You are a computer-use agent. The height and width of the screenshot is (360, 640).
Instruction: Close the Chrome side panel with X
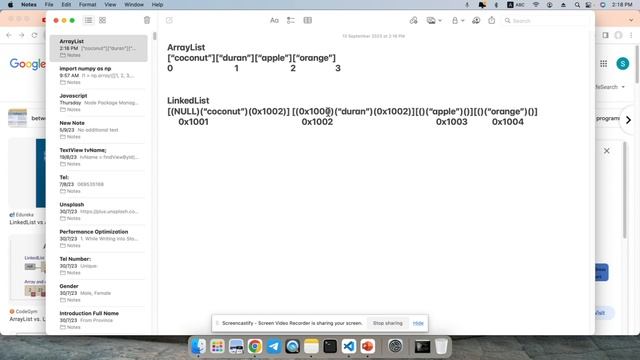(607, 151)
